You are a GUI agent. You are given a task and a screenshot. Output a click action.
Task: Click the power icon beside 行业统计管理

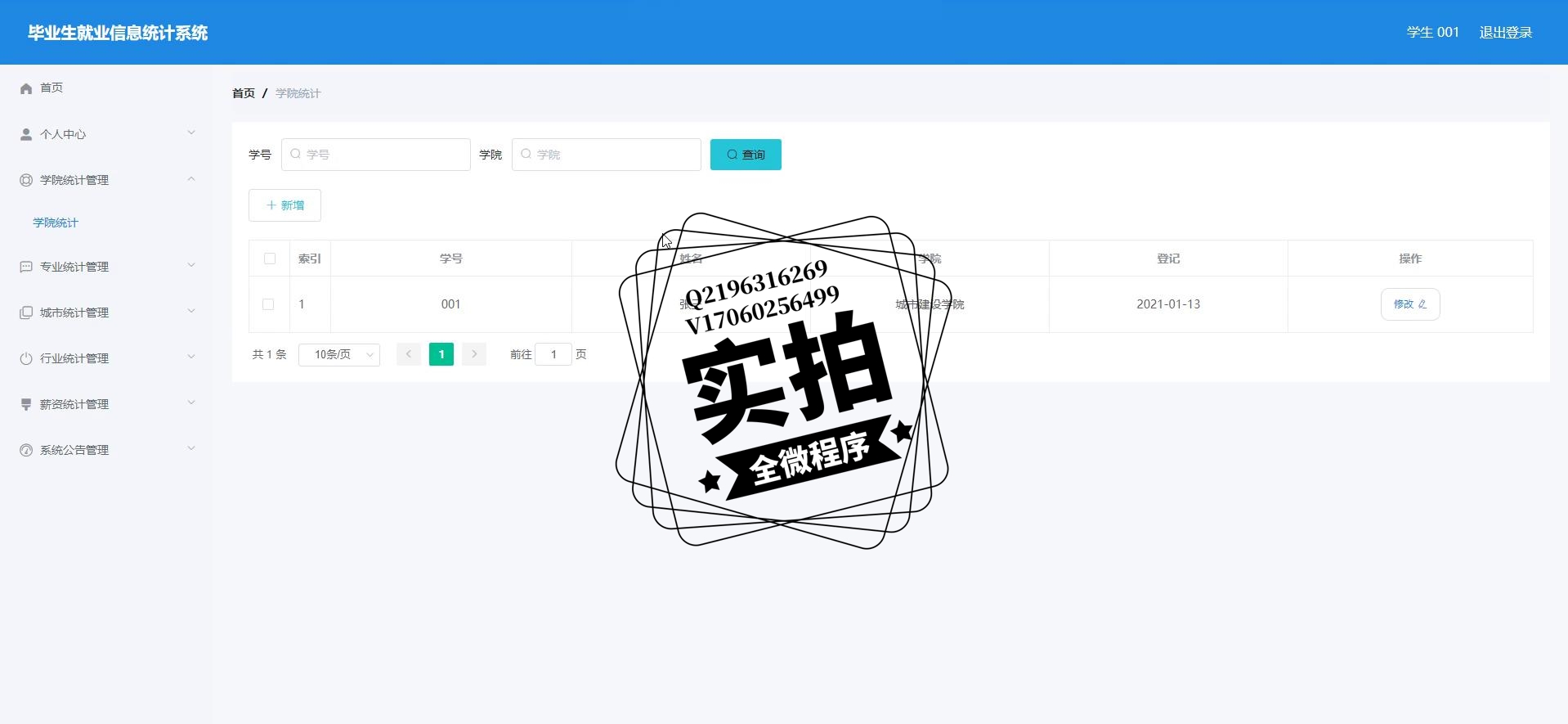(26, 358)
